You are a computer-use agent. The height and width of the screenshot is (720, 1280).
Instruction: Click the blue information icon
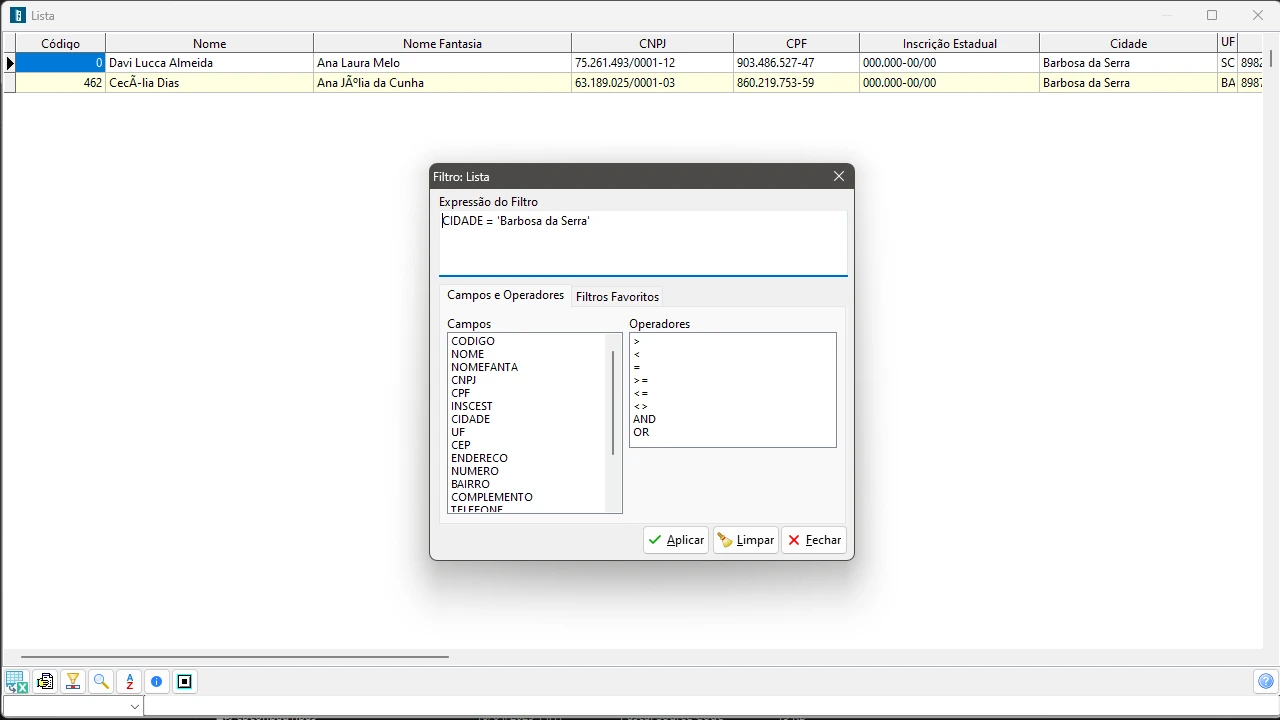(157, 682)
